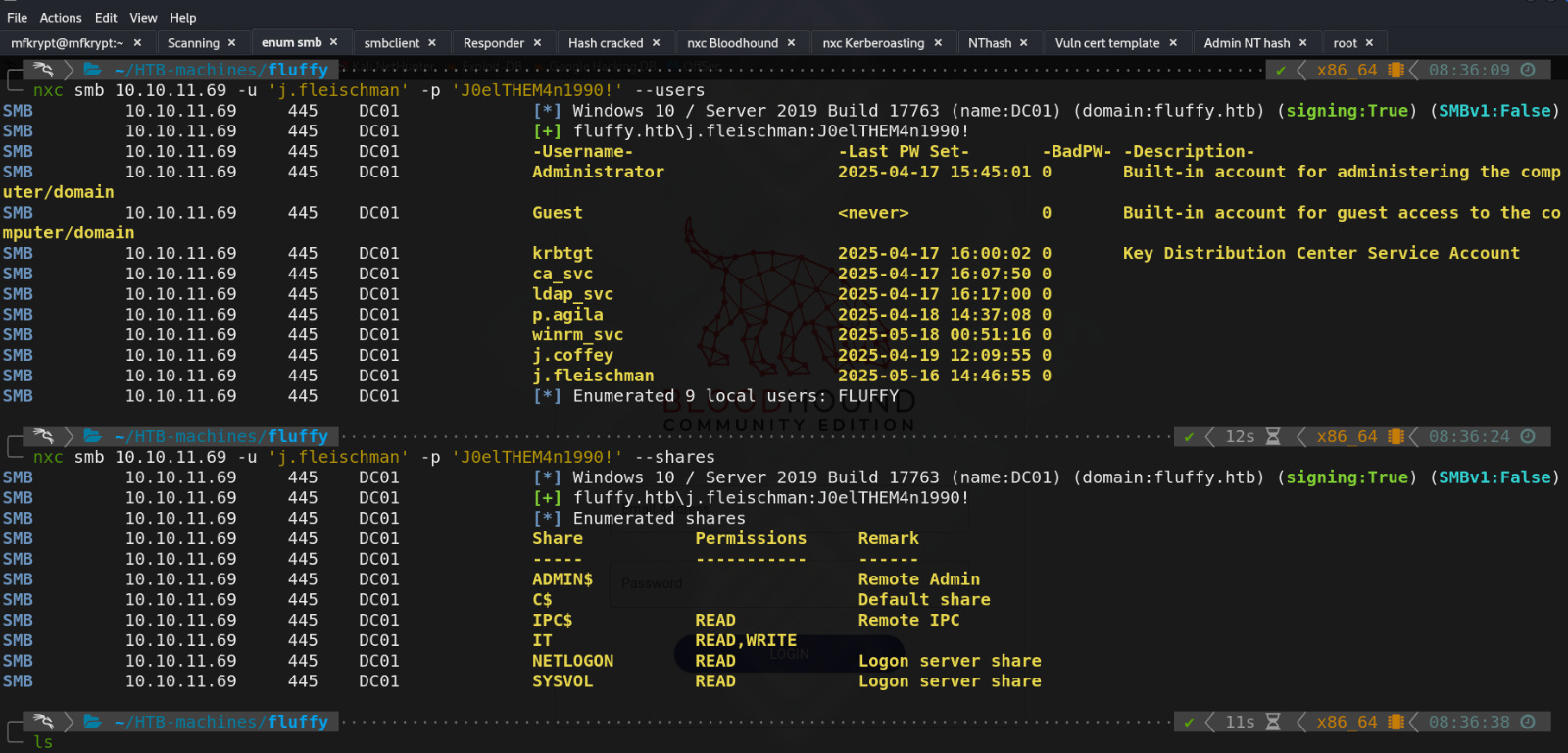This screenshot has height=753, width=1568.
Task: Click the username 'j.coffey'
Action: (x=572, y=355)
